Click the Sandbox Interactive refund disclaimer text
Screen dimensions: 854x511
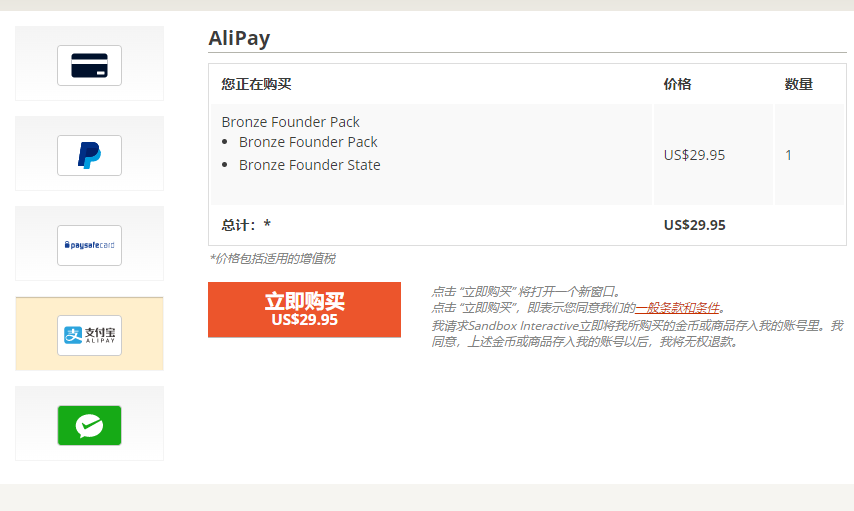[637, 333]
